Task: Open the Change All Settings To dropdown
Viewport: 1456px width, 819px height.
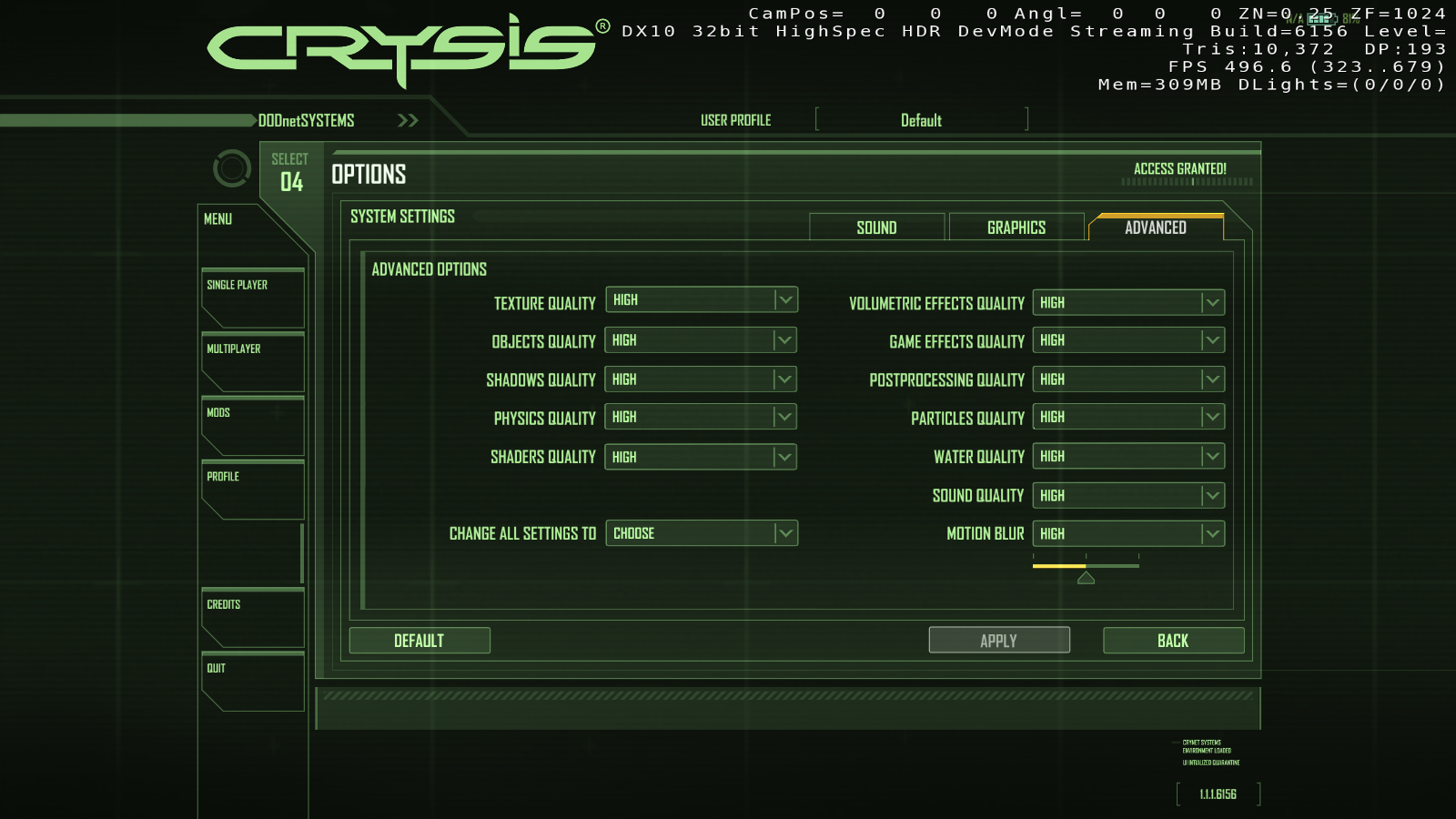Action: click(702, 533)
